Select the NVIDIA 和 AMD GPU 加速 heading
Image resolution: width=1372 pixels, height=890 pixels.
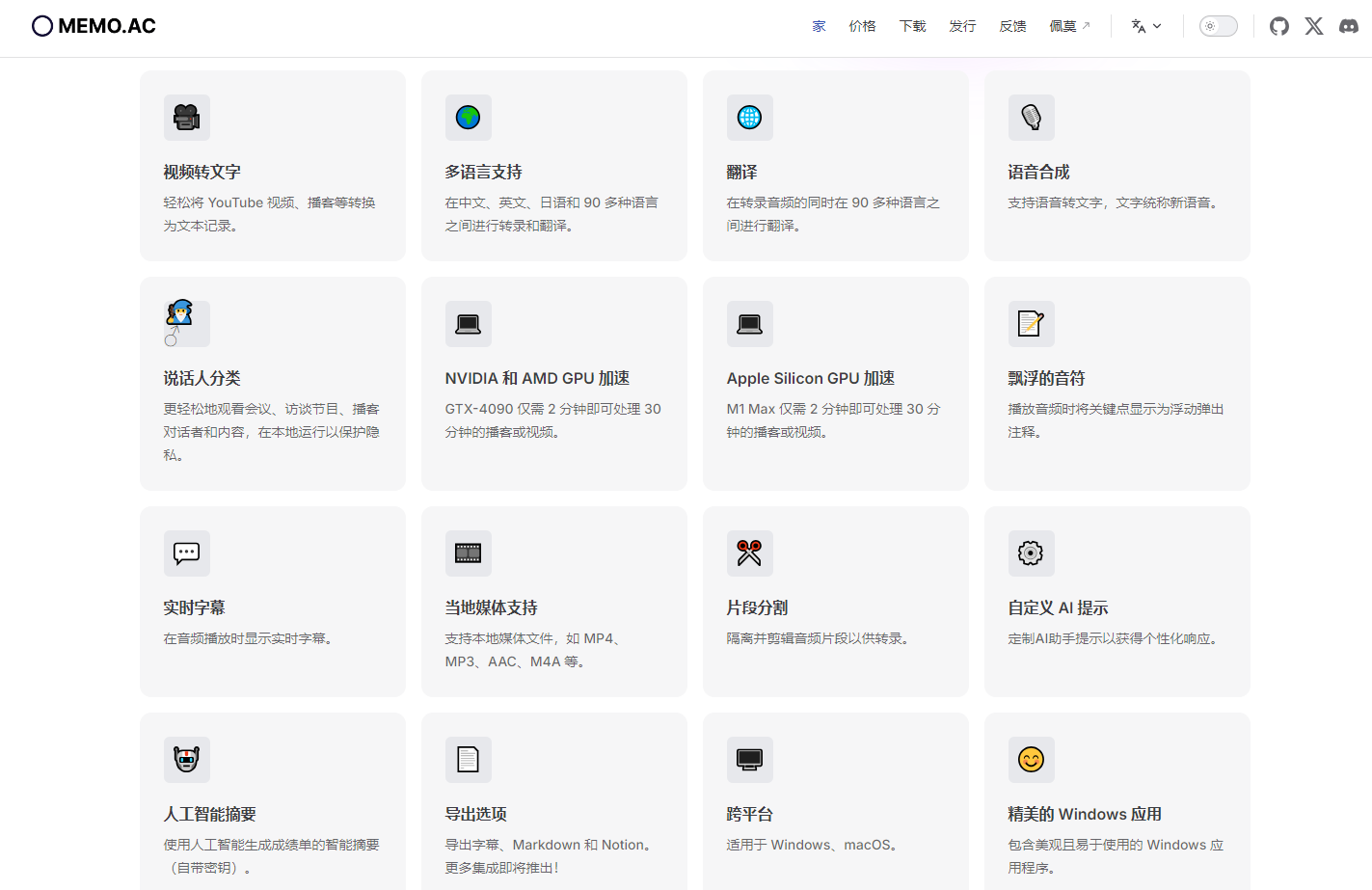coord(537,378)
